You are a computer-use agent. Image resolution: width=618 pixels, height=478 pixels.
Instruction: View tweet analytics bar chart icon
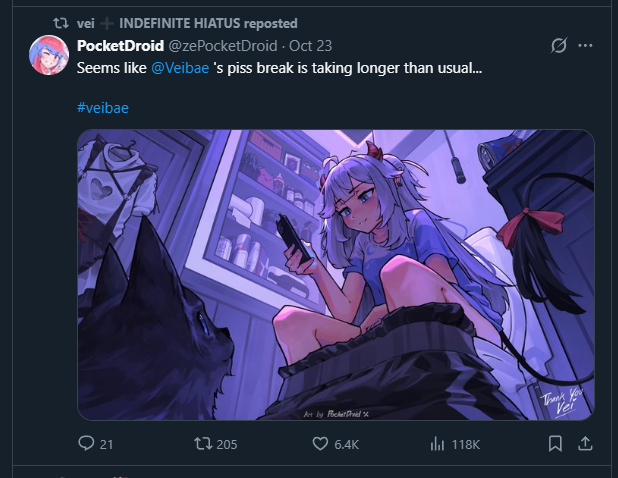[x=437, y=444]
